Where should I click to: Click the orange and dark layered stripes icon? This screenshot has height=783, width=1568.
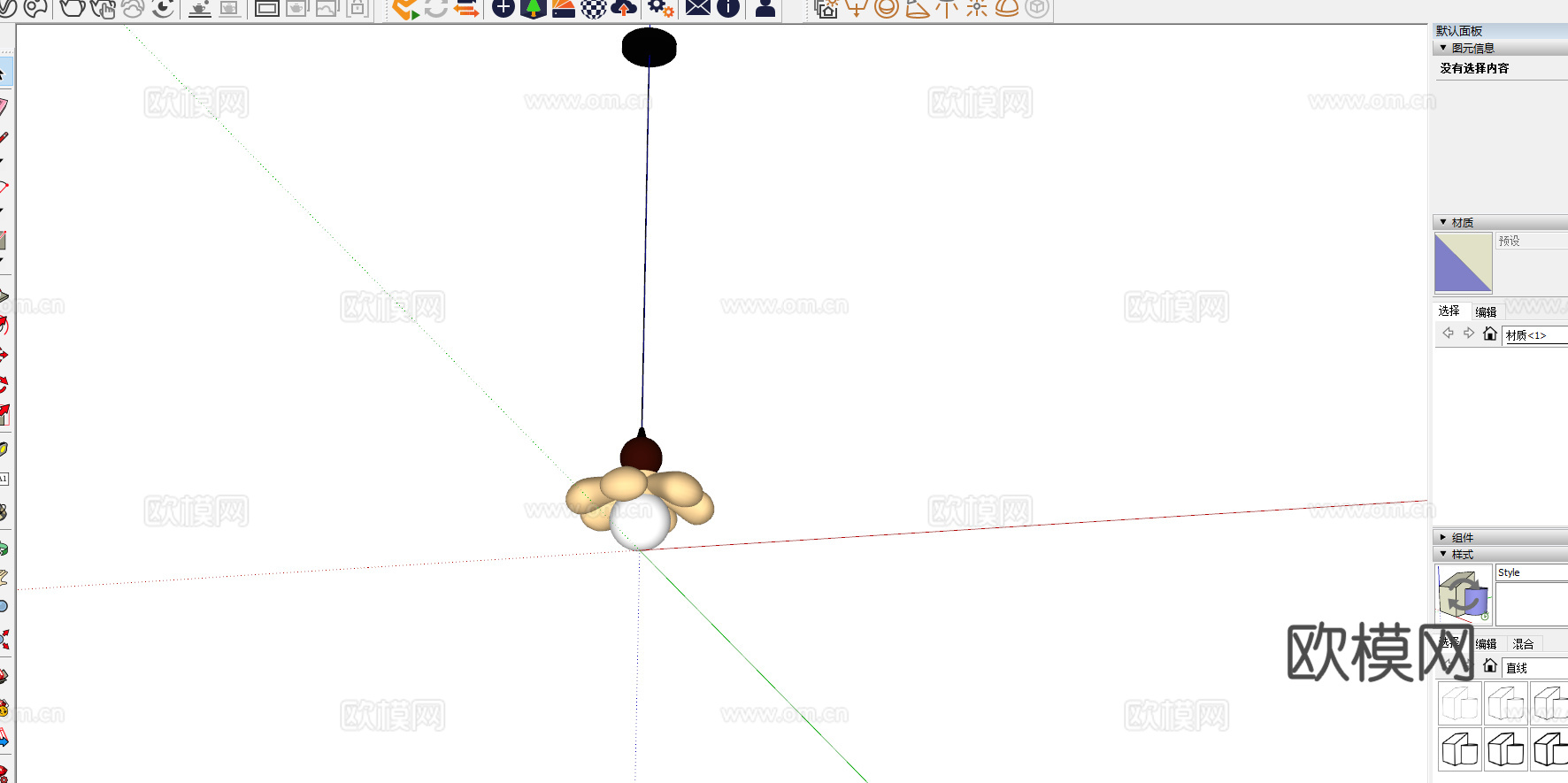coord(564,9)
